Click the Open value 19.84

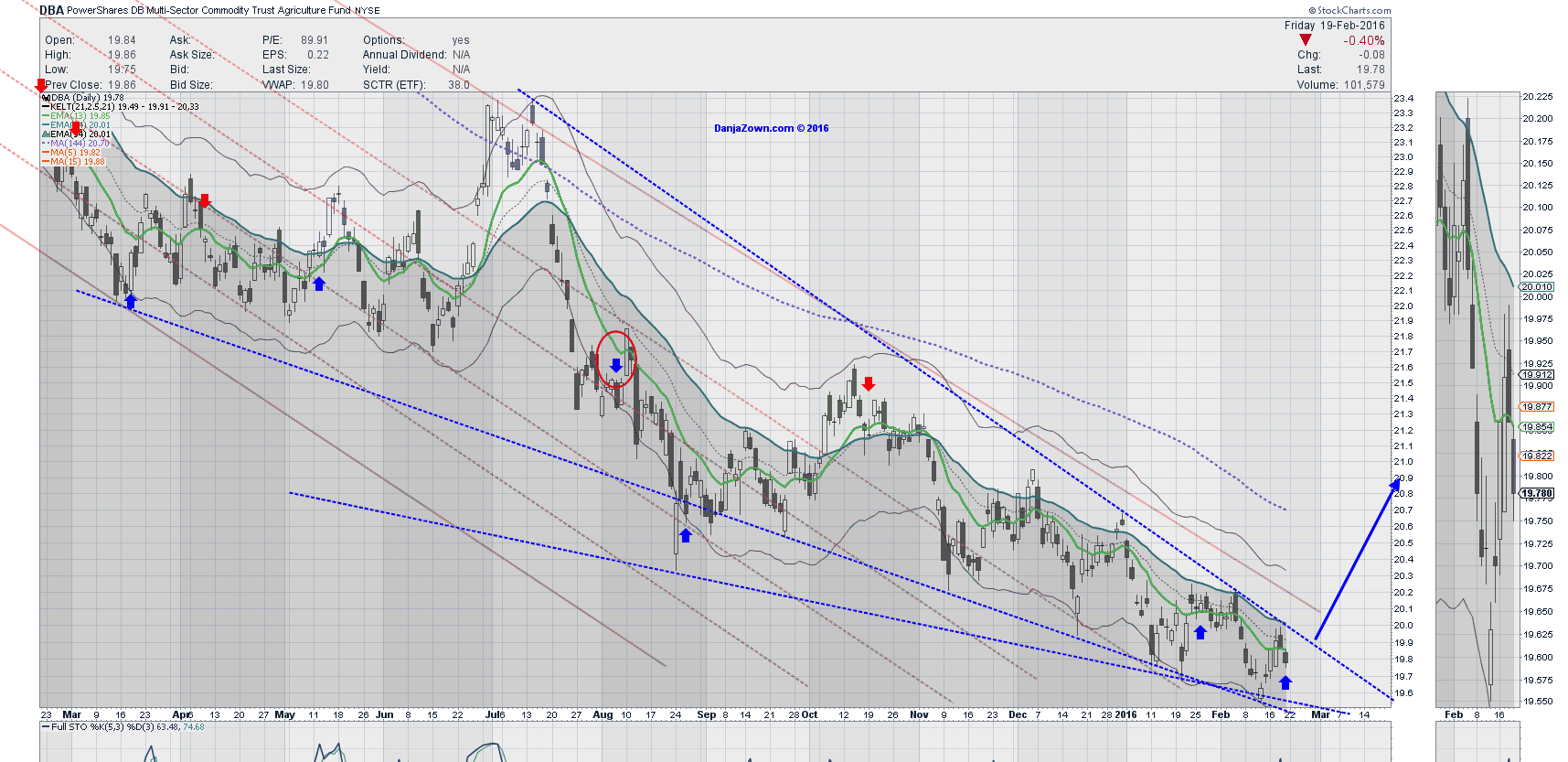coord(122,40)
